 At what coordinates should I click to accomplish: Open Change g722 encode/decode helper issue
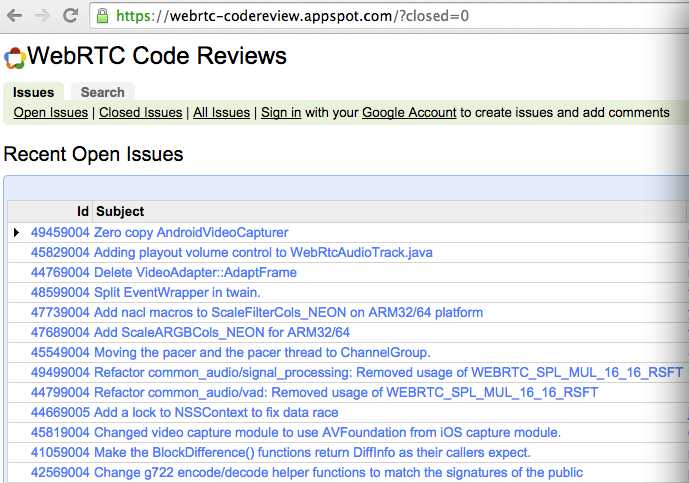coord(338,472)
